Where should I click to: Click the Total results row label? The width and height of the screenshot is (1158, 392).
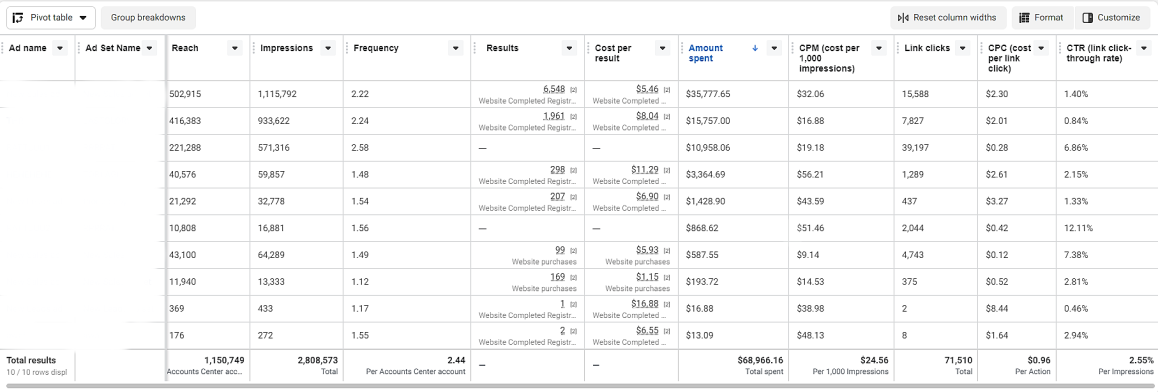tap(31, 360)
